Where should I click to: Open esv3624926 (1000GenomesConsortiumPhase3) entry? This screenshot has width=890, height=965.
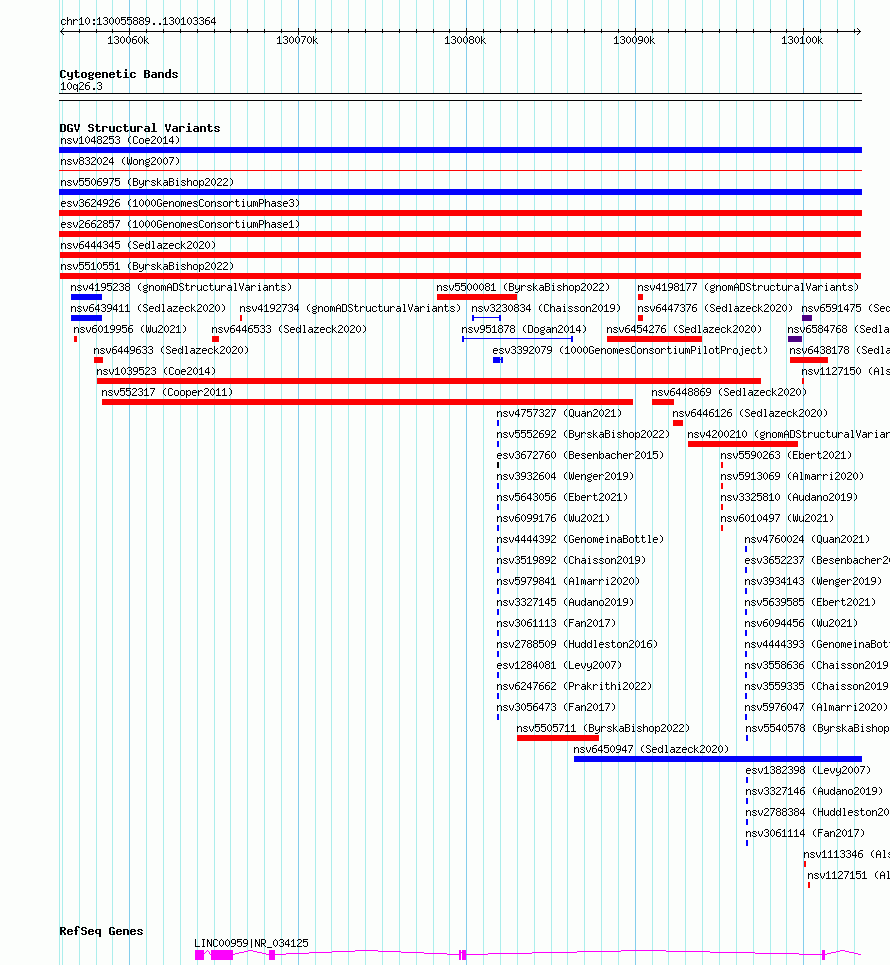pyautogui.click(x=180, y=203)
